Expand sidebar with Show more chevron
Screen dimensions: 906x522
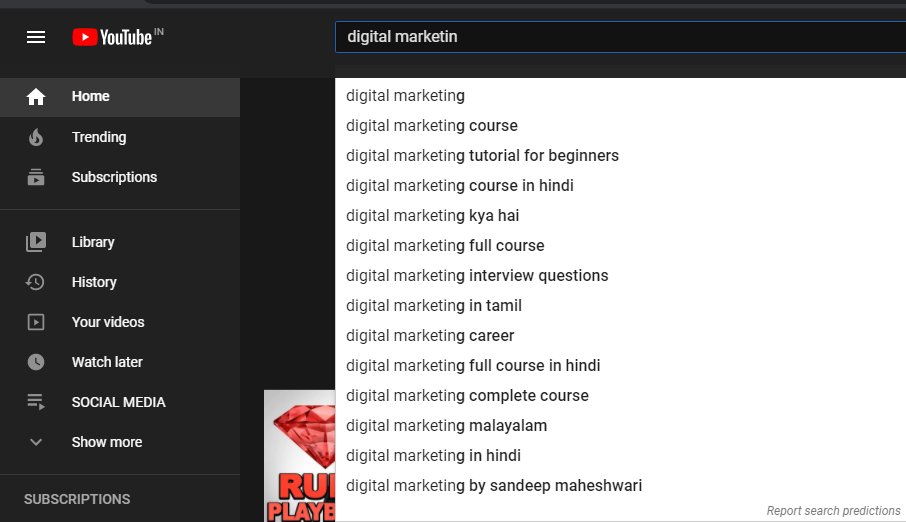pyautogui.click(x=36, y=442)
